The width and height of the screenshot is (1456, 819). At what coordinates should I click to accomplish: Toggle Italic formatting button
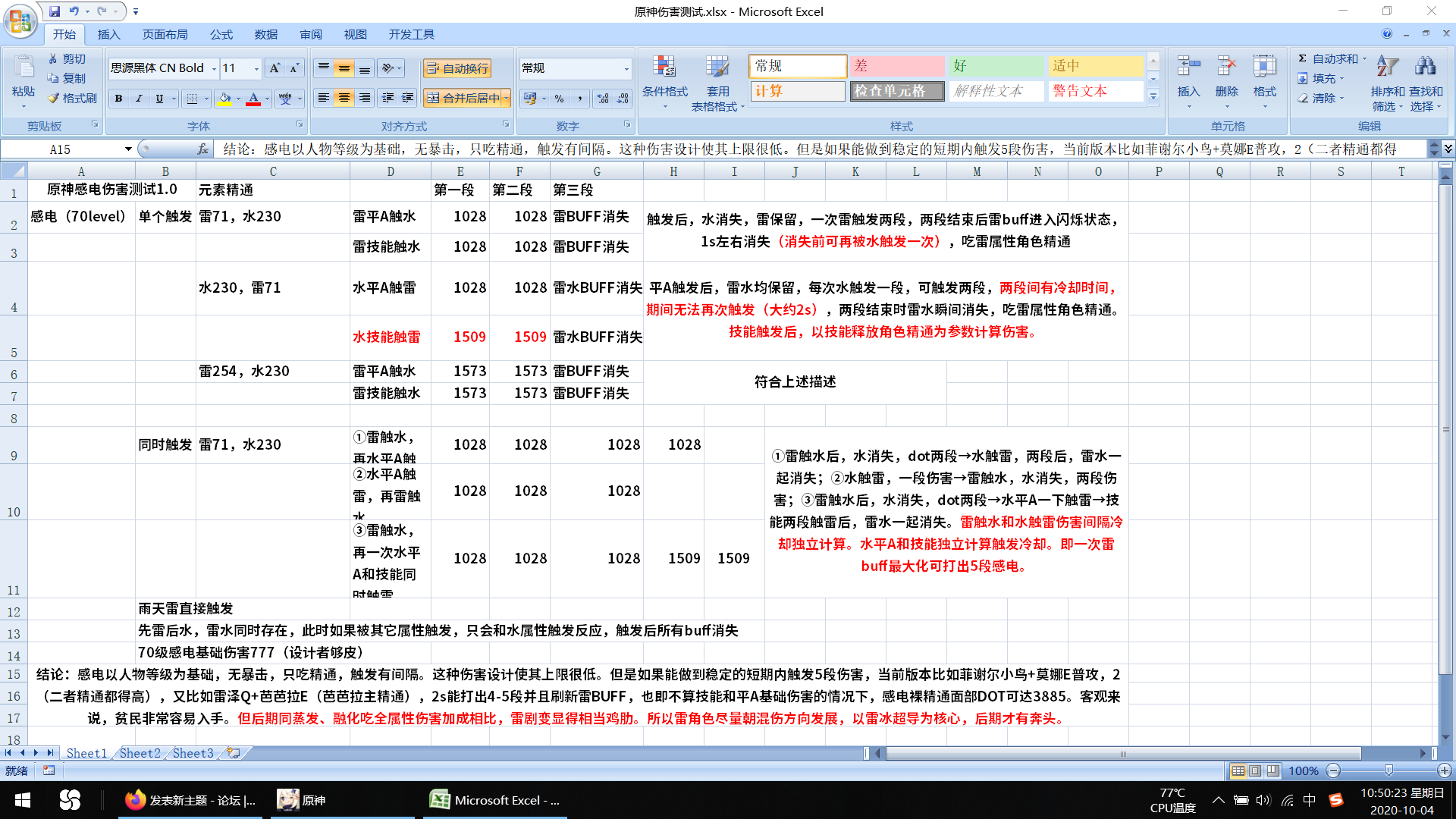(x=139, y=99)
